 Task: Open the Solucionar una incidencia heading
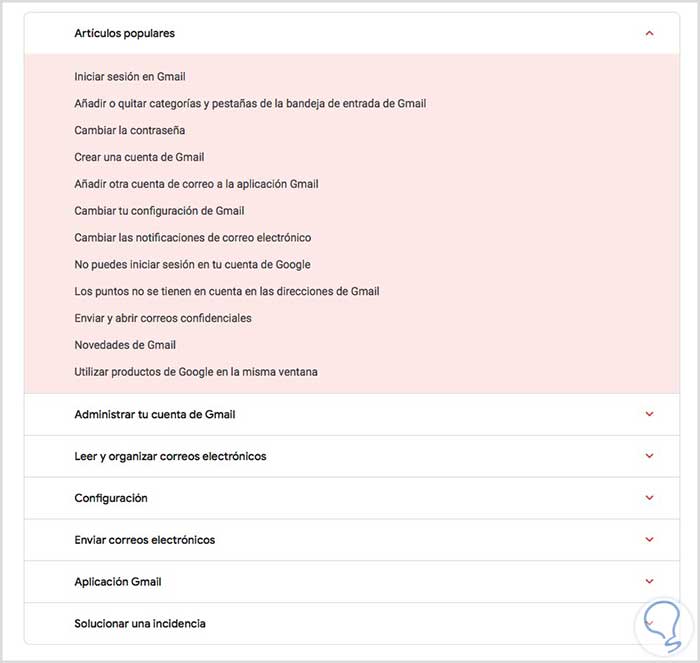[140, 623]
